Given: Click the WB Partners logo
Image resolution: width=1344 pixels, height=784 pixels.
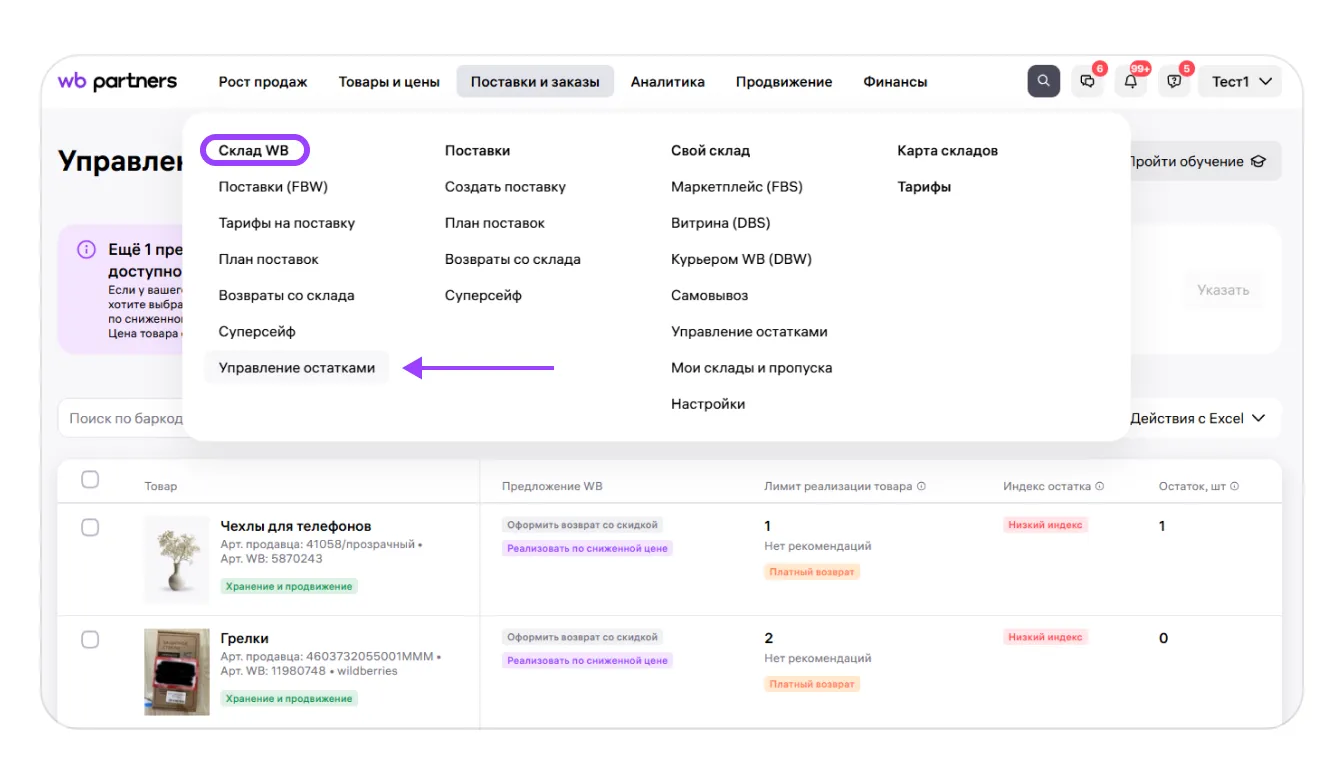Looking at the screenshot, I should pos(117,81).
